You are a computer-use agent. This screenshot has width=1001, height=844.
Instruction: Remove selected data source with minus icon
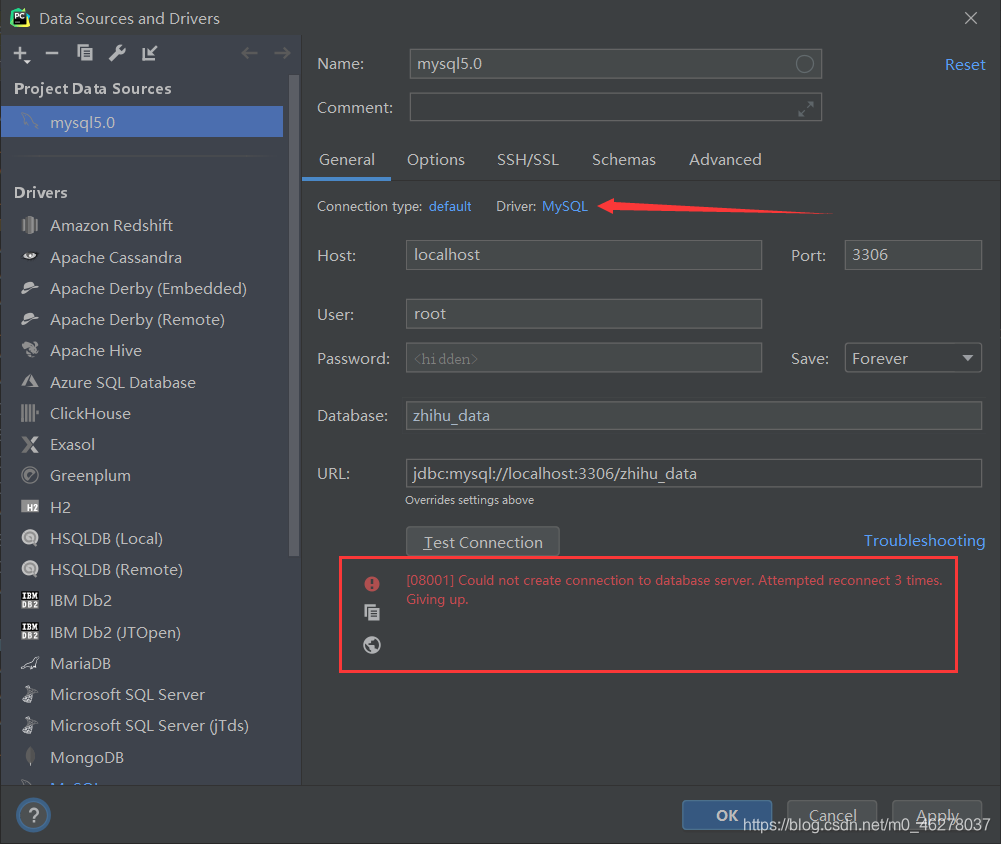coord(52,54)
